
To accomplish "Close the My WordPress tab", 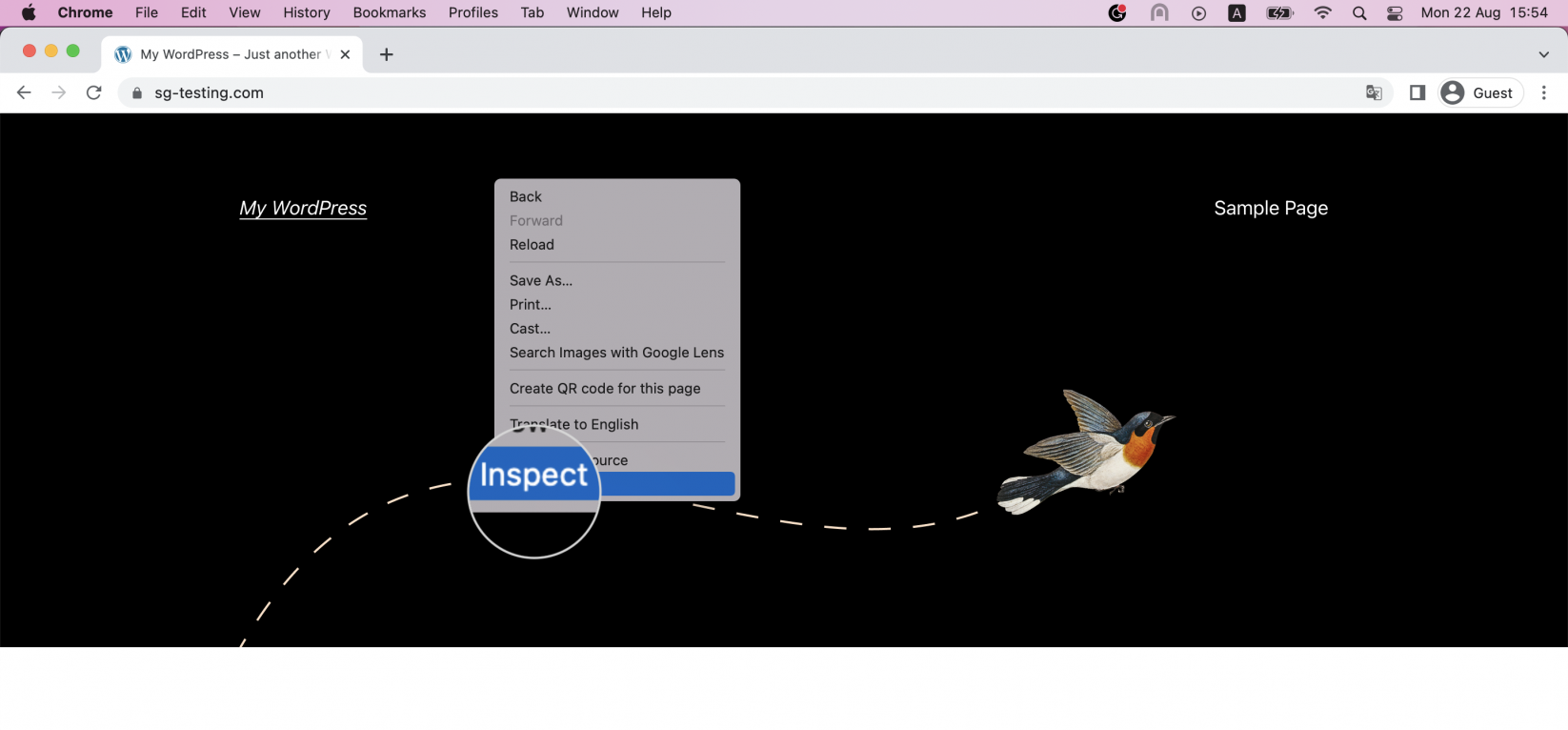I will (x=345, y=54).
